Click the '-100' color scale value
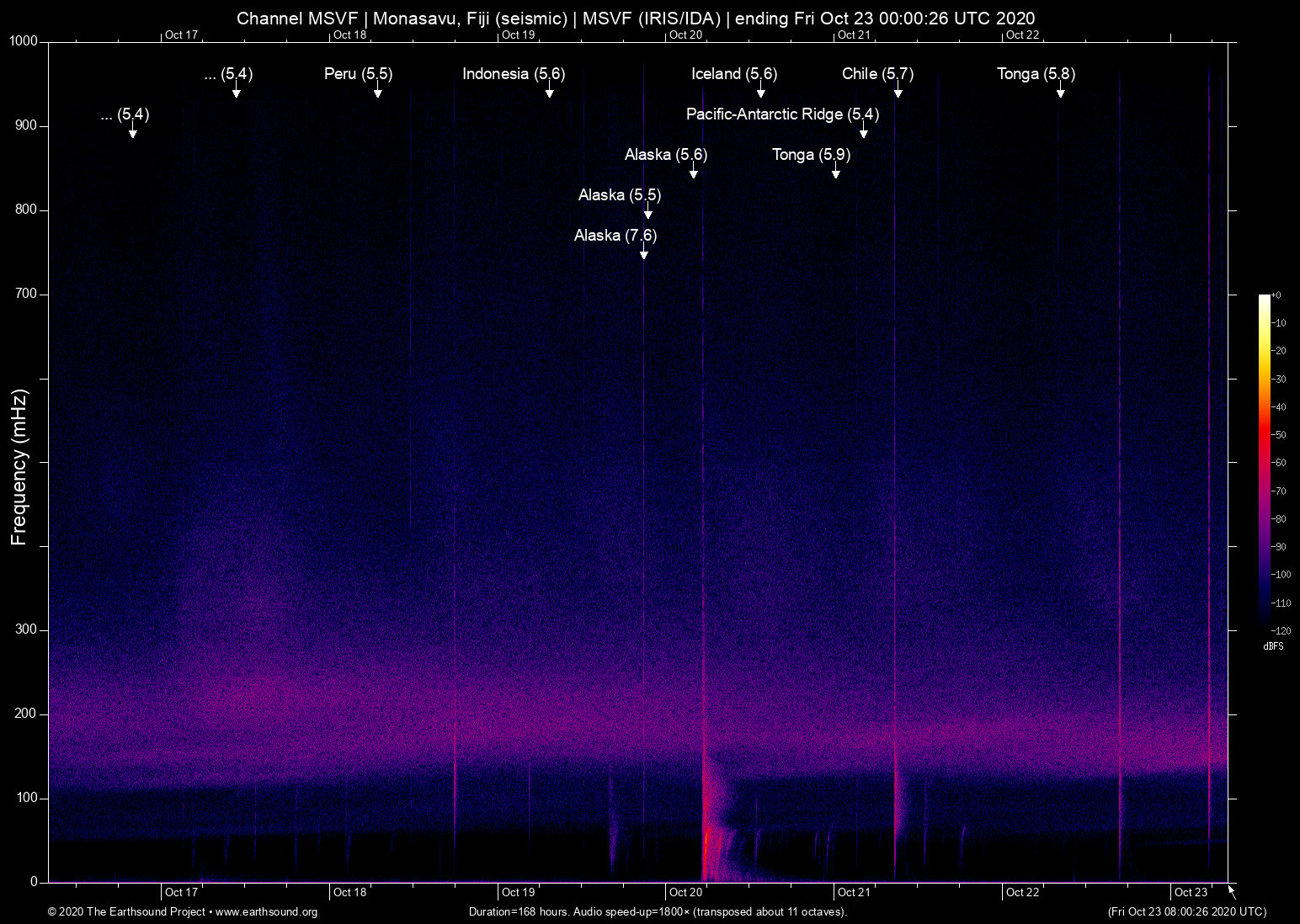Image resolution: width=1300 pixels, height=924 pixels. [x=1281, y=575]
